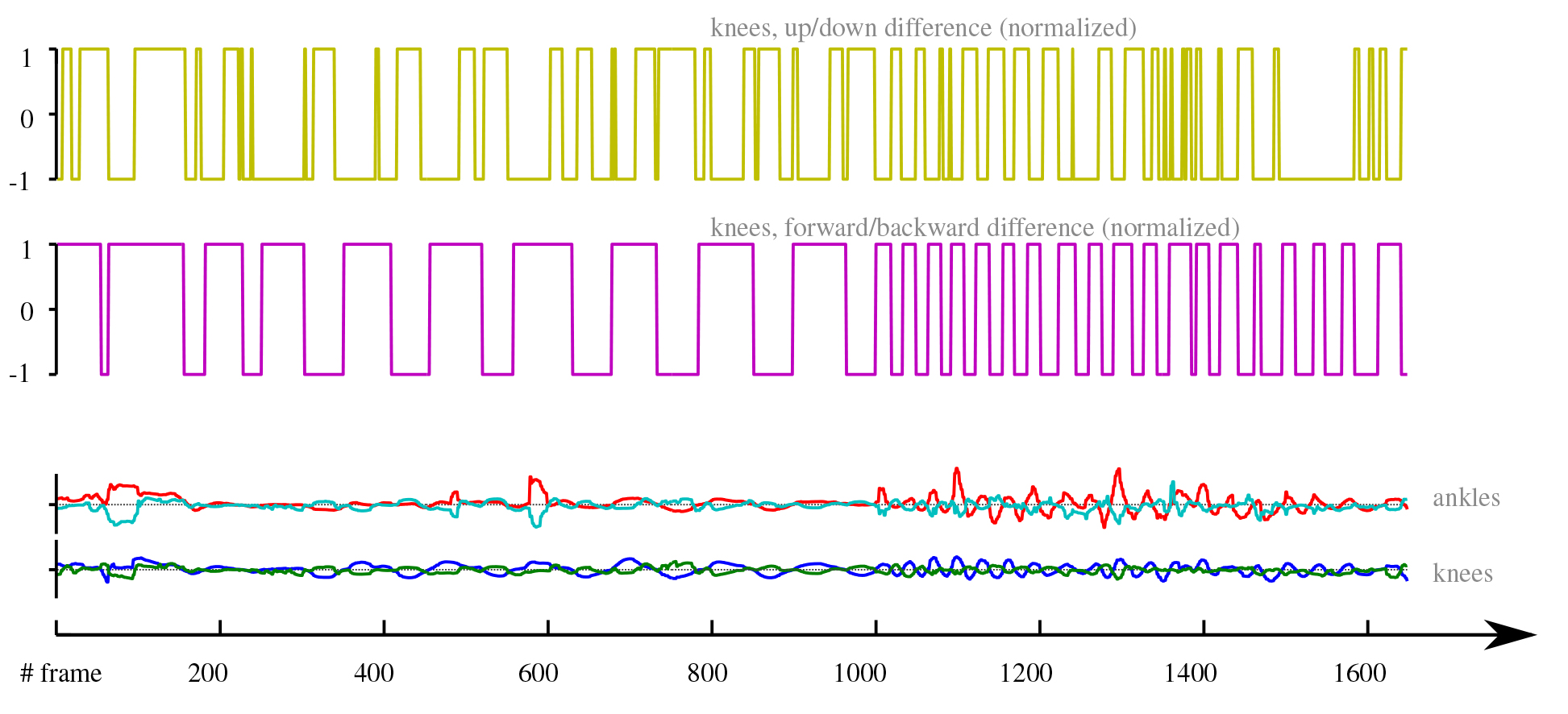
Task: Click y-axis label 0 of forward/backward plot
Action: [x=27, y=312]
